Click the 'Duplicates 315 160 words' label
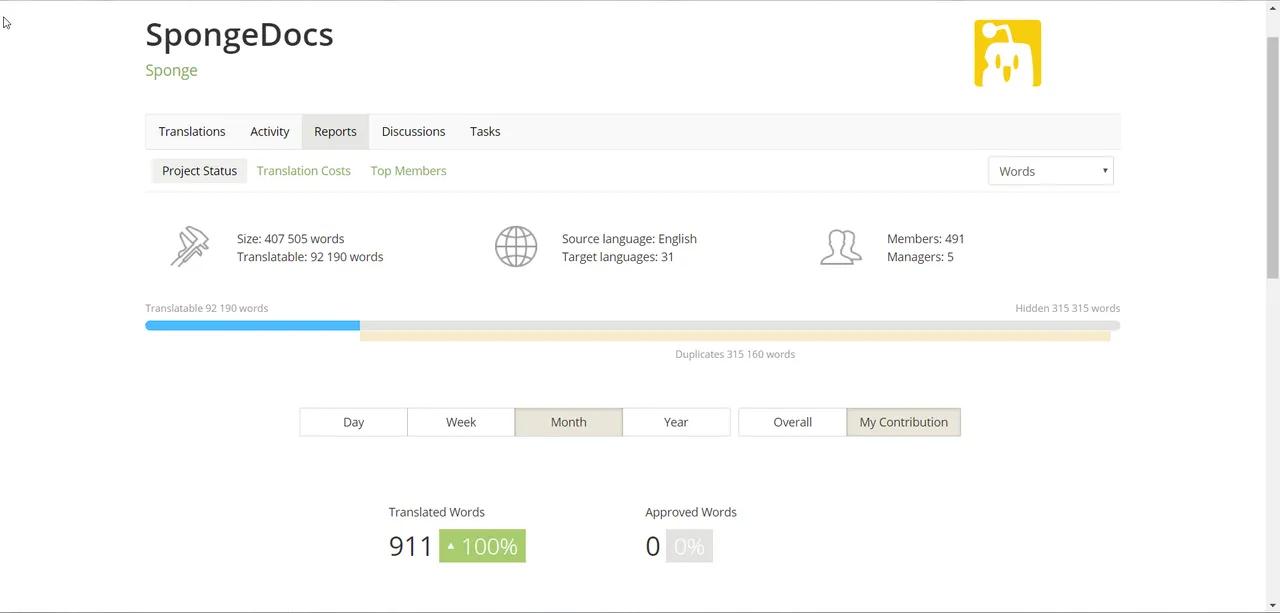Screen dimensions: 1280x613 (735, 354)
